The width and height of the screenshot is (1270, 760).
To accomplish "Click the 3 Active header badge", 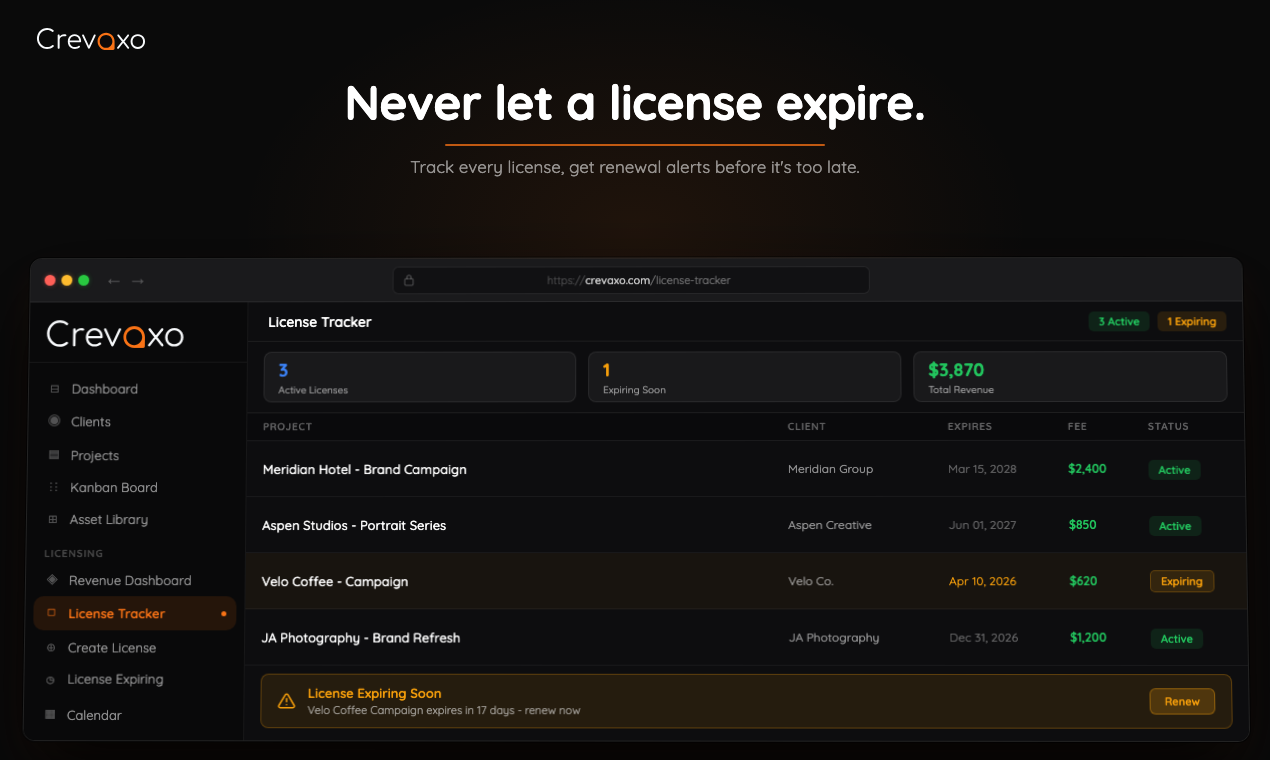I will [x=1119, y=321].
